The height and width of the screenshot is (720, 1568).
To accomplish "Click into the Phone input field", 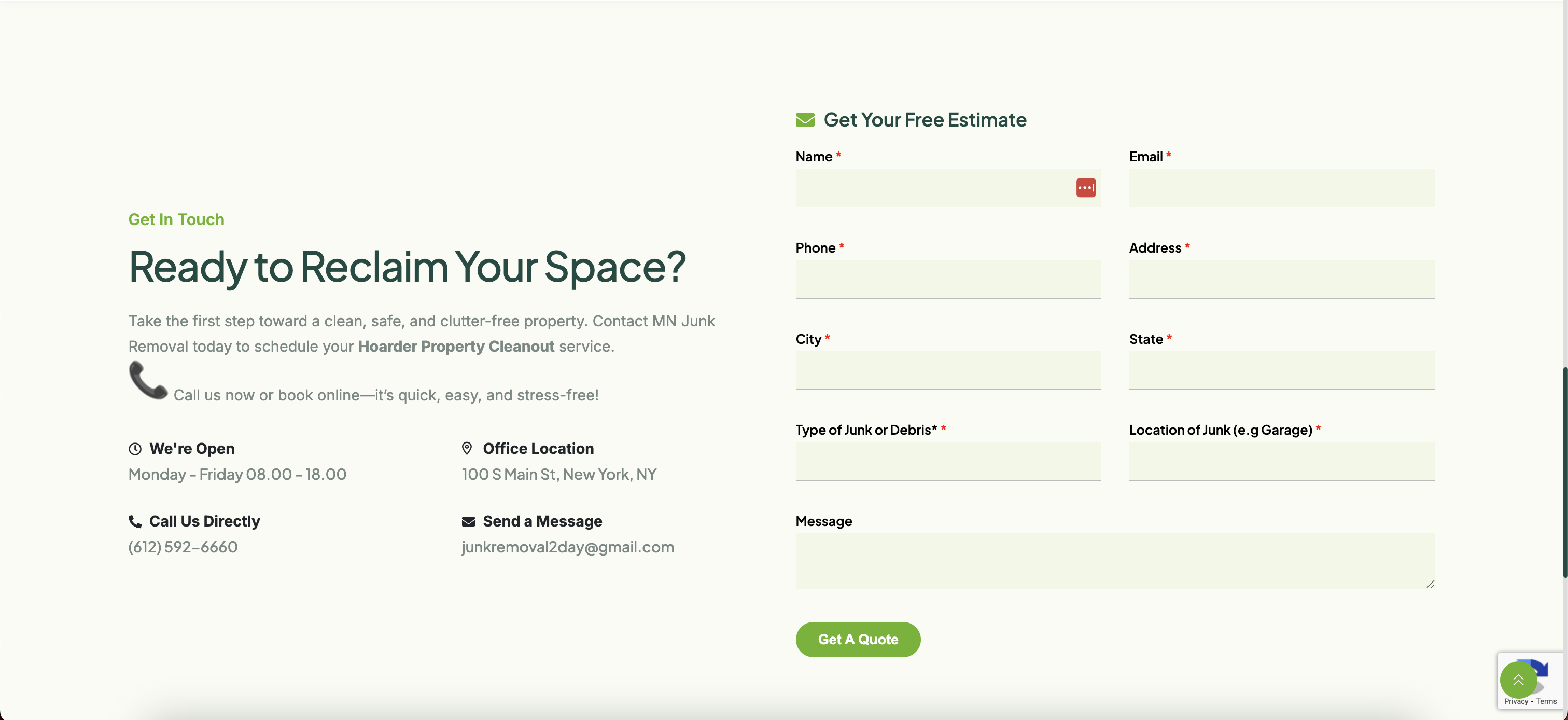I will 948,280.
